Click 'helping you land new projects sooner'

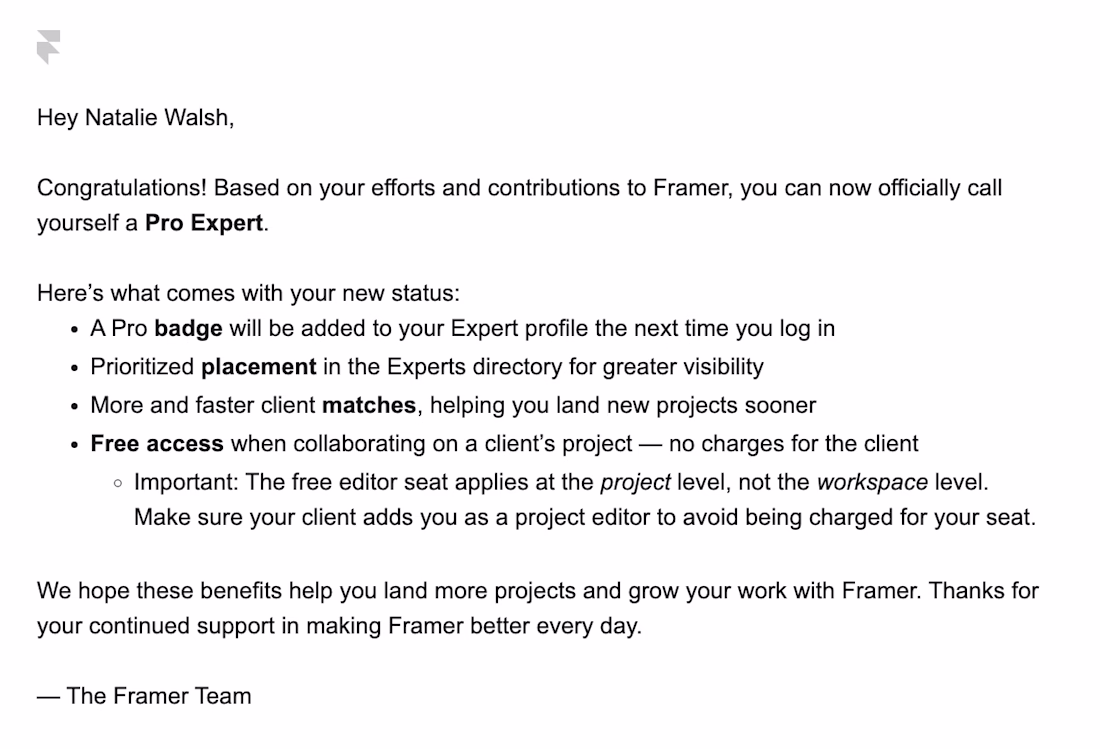[623, 405]
